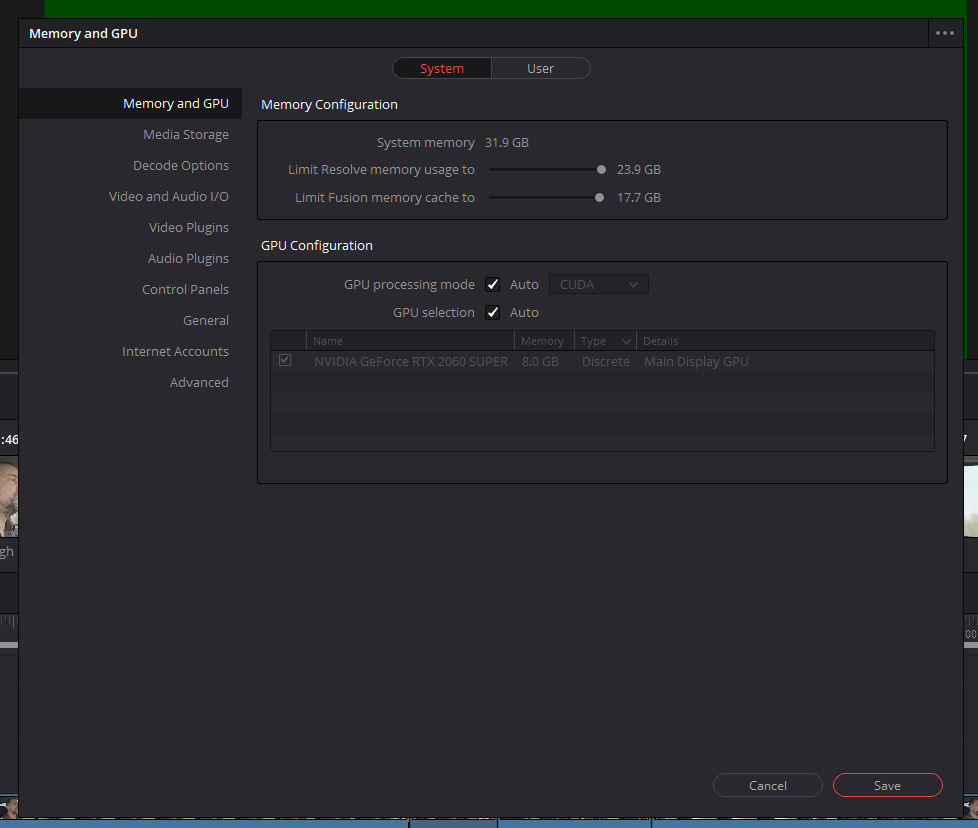Go to Video Plugins section

[x=188, y=228]
